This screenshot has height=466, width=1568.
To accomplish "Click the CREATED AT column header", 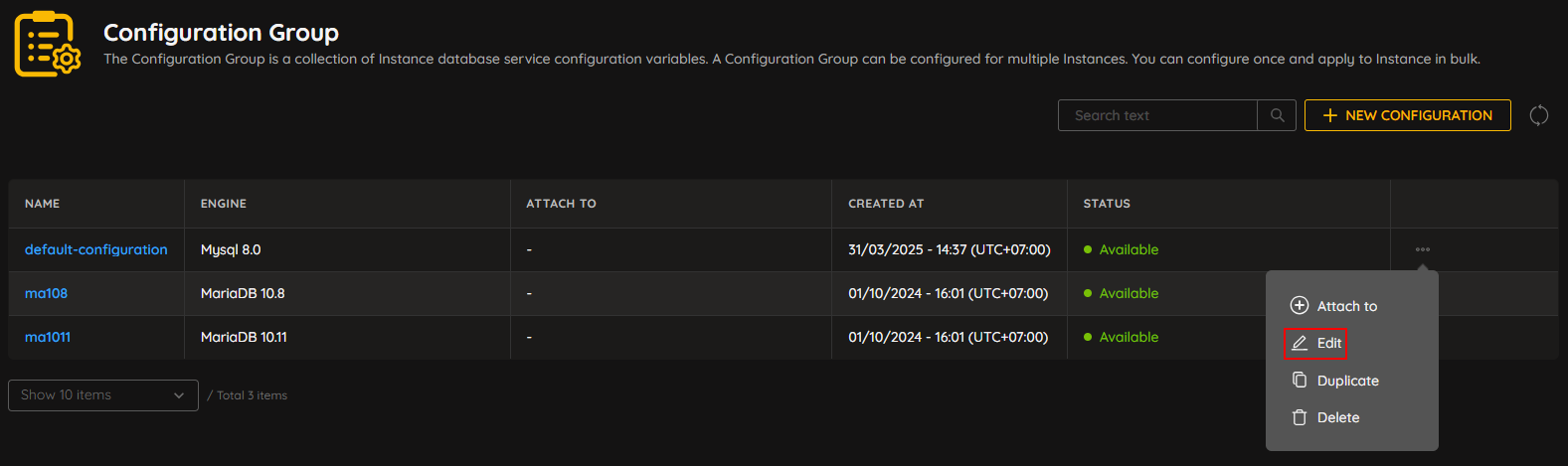I will pos(886,204).
